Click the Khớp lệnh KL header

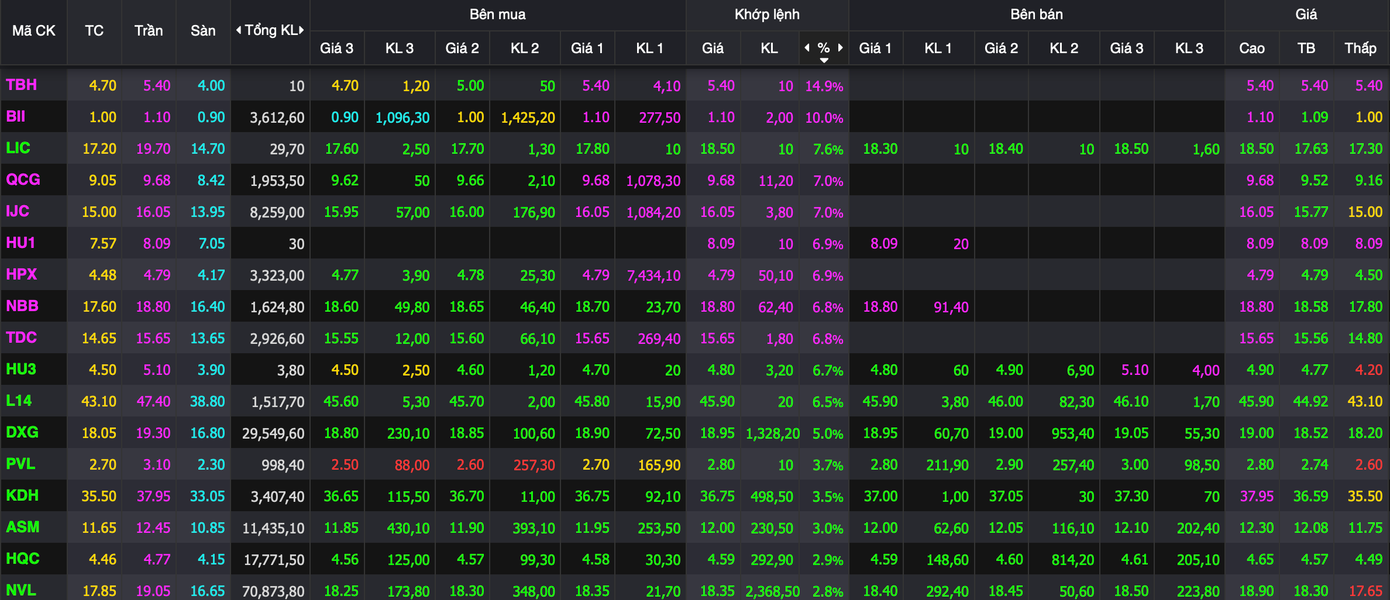point(769,48)
